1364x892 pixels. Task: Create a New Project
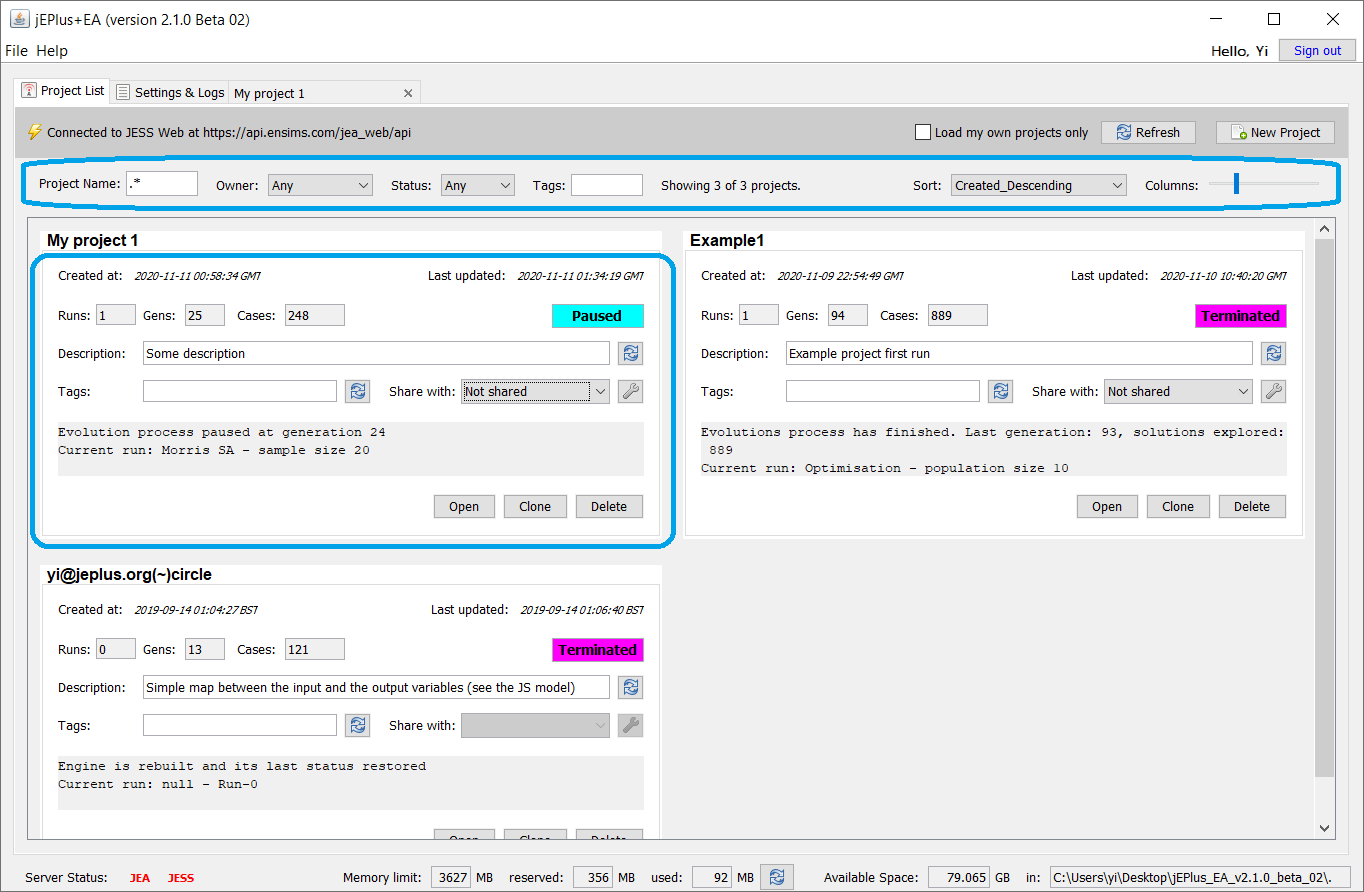pyautogui.click(x=1275, y=132)
